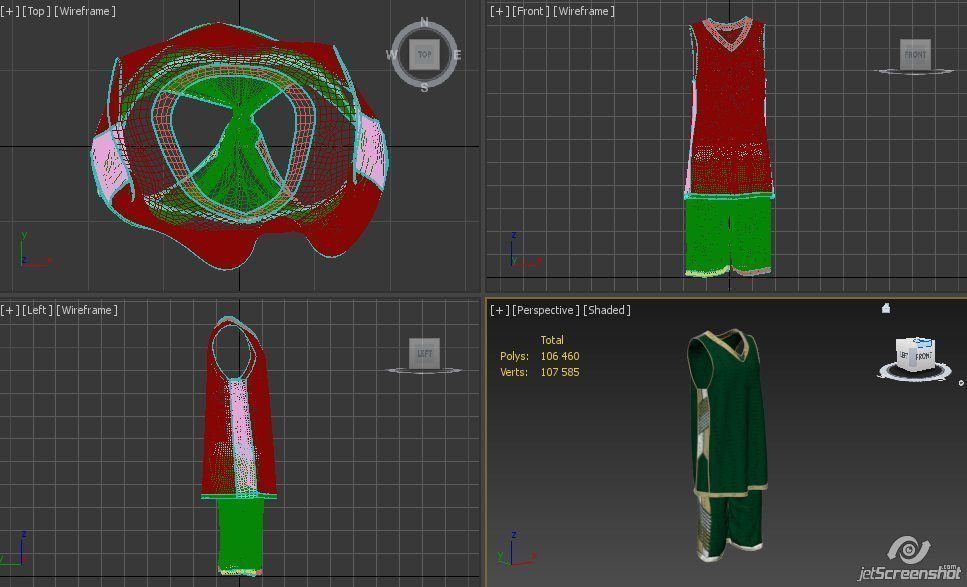The image size is (967, 587).
Task: Open the [Shaded] shading menu in Perspective viewport
Action: pos(607,310)
